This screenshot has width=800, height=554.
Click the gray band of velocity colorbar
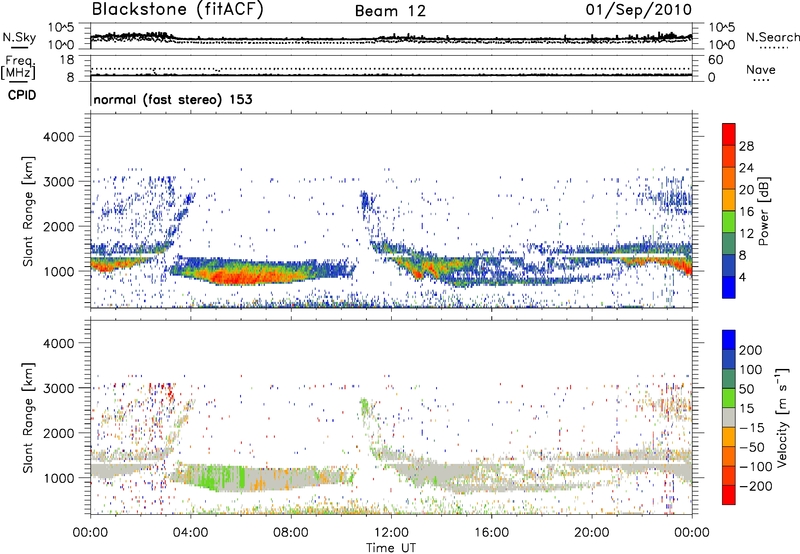pyautogui.click(x=729, y=418)
